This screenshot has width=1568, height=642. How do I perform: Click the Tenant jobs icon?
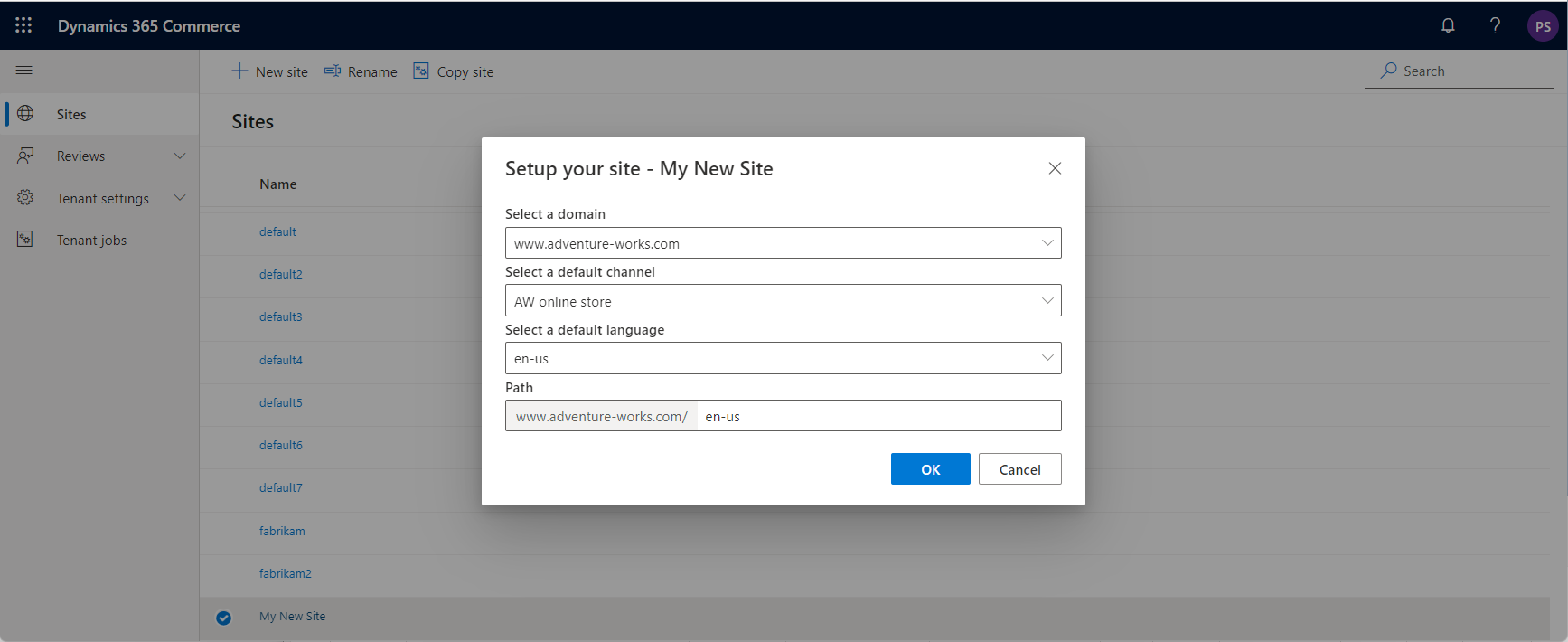[x=25, y=240]
